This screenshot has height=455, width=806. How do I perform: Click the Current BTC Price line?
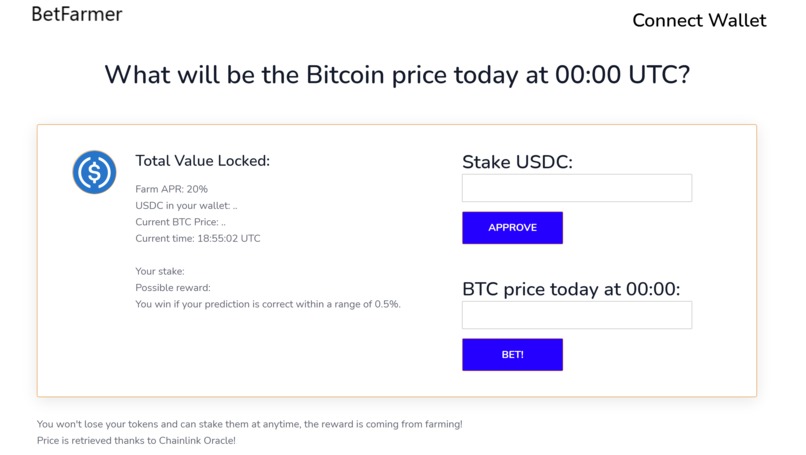(x=181, y=222)
